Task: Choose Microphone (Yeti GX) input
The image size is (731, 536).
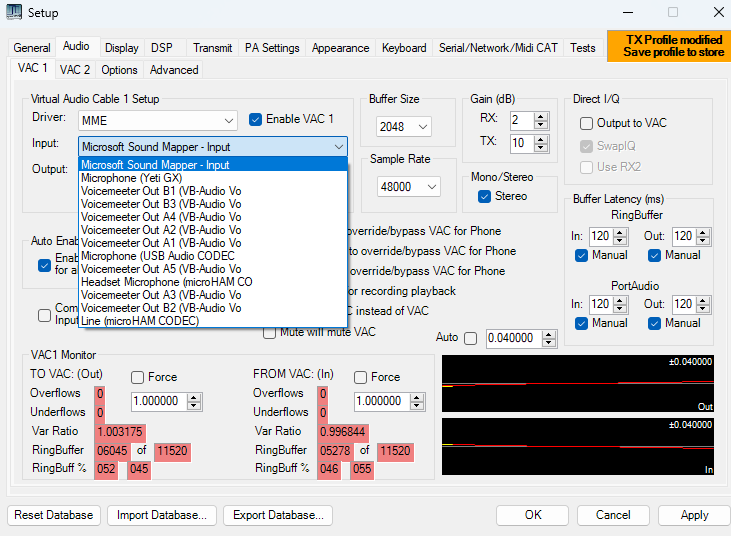Action: (213, 178)
